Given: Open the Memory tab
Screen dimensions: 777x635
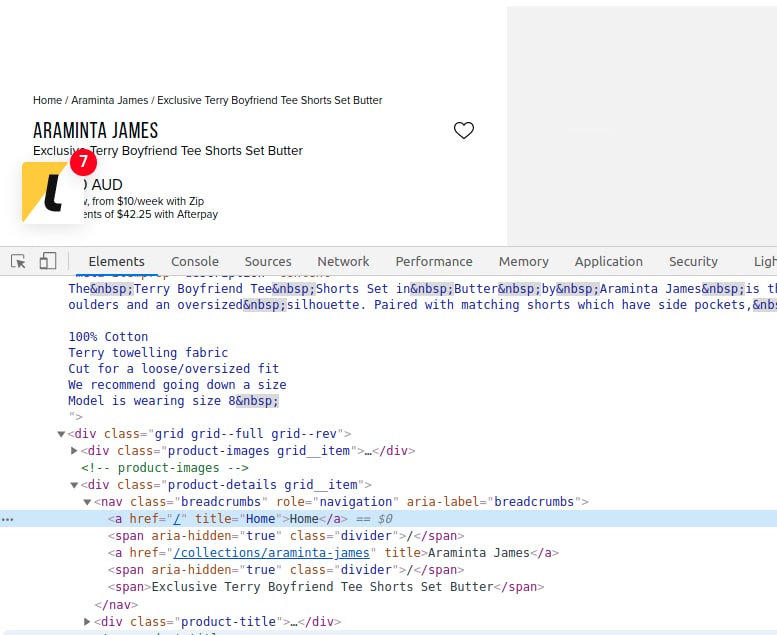Looking at the screenshot, I should tap(523, 262).
